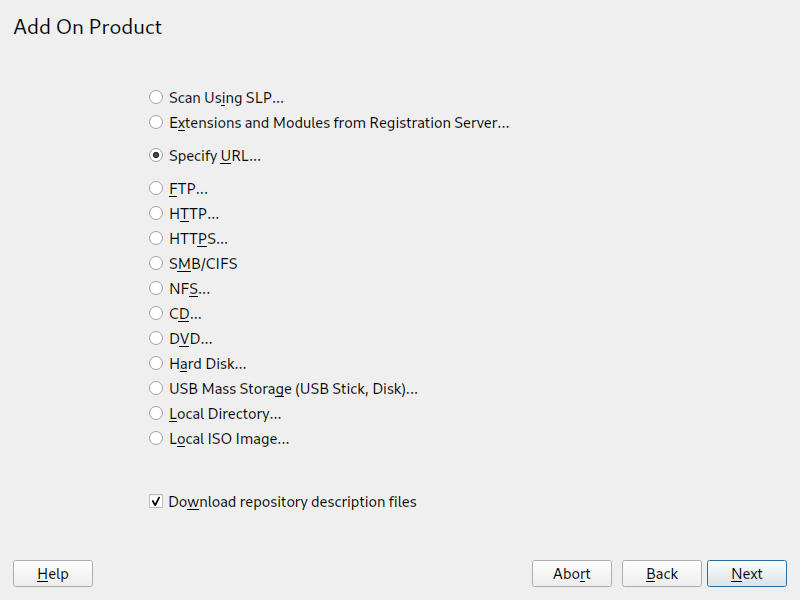The height and width of the screenshot is (600, 800).
Task: Select the CD media option
Action: [x=156, y=314]
